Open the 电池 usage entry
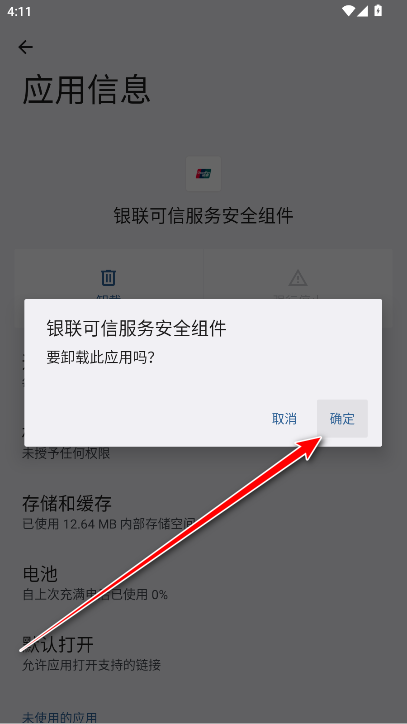Image resolution: width=407 pixels, height=724 pixels. 203,582
